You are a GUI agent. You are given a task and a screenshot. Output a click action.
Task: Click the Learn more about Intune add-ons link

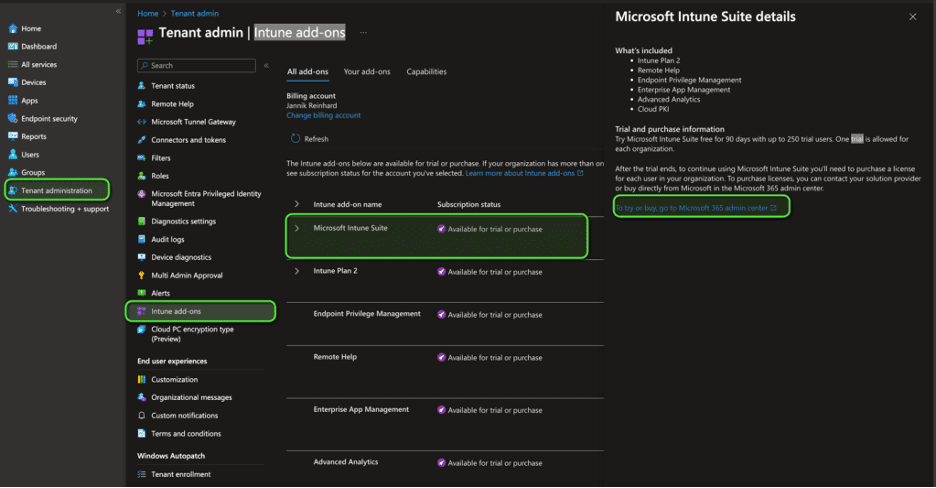click(523, 173)
